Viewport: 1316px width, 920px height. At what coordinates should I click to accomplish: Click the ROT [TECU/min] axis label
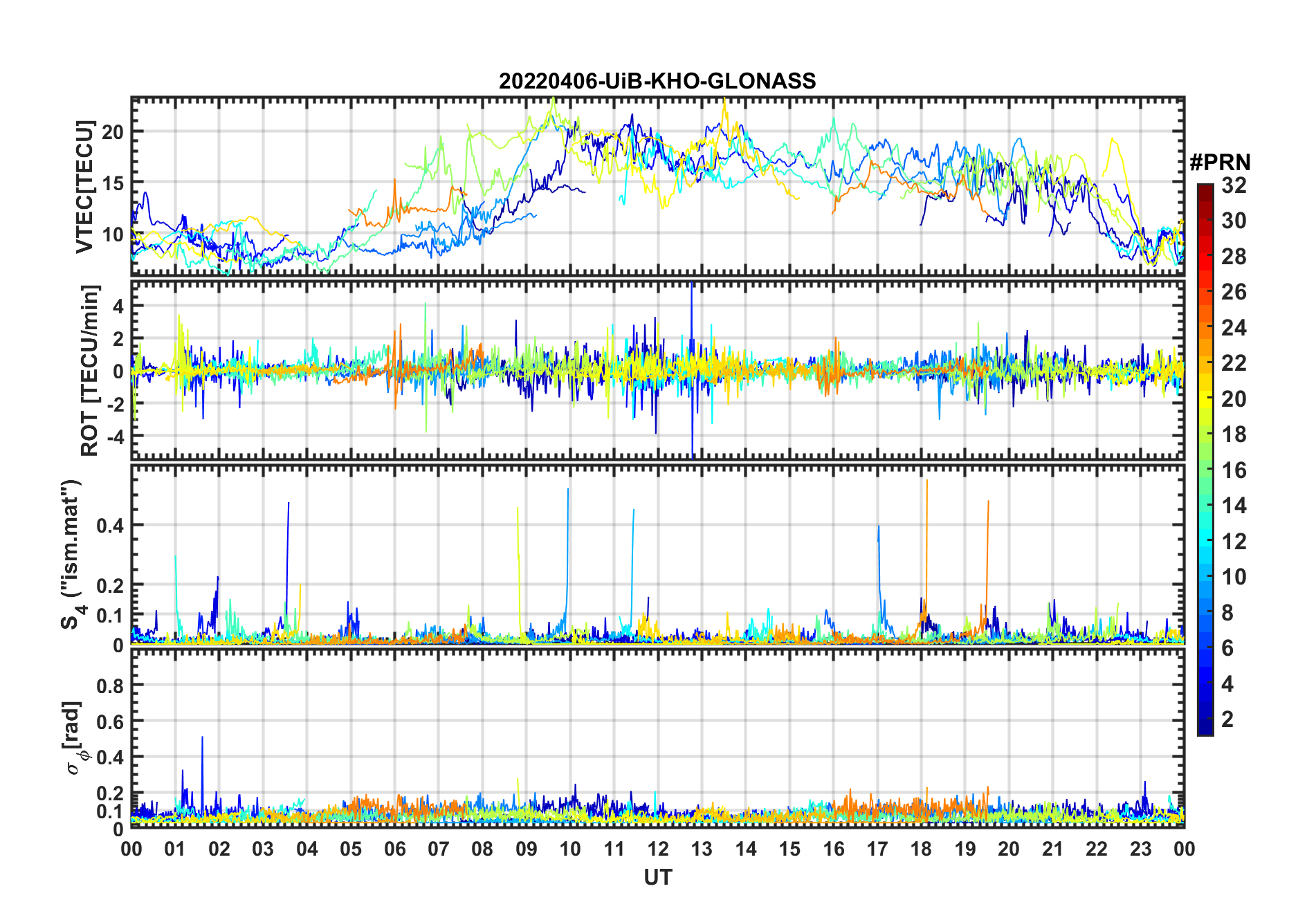90,370
